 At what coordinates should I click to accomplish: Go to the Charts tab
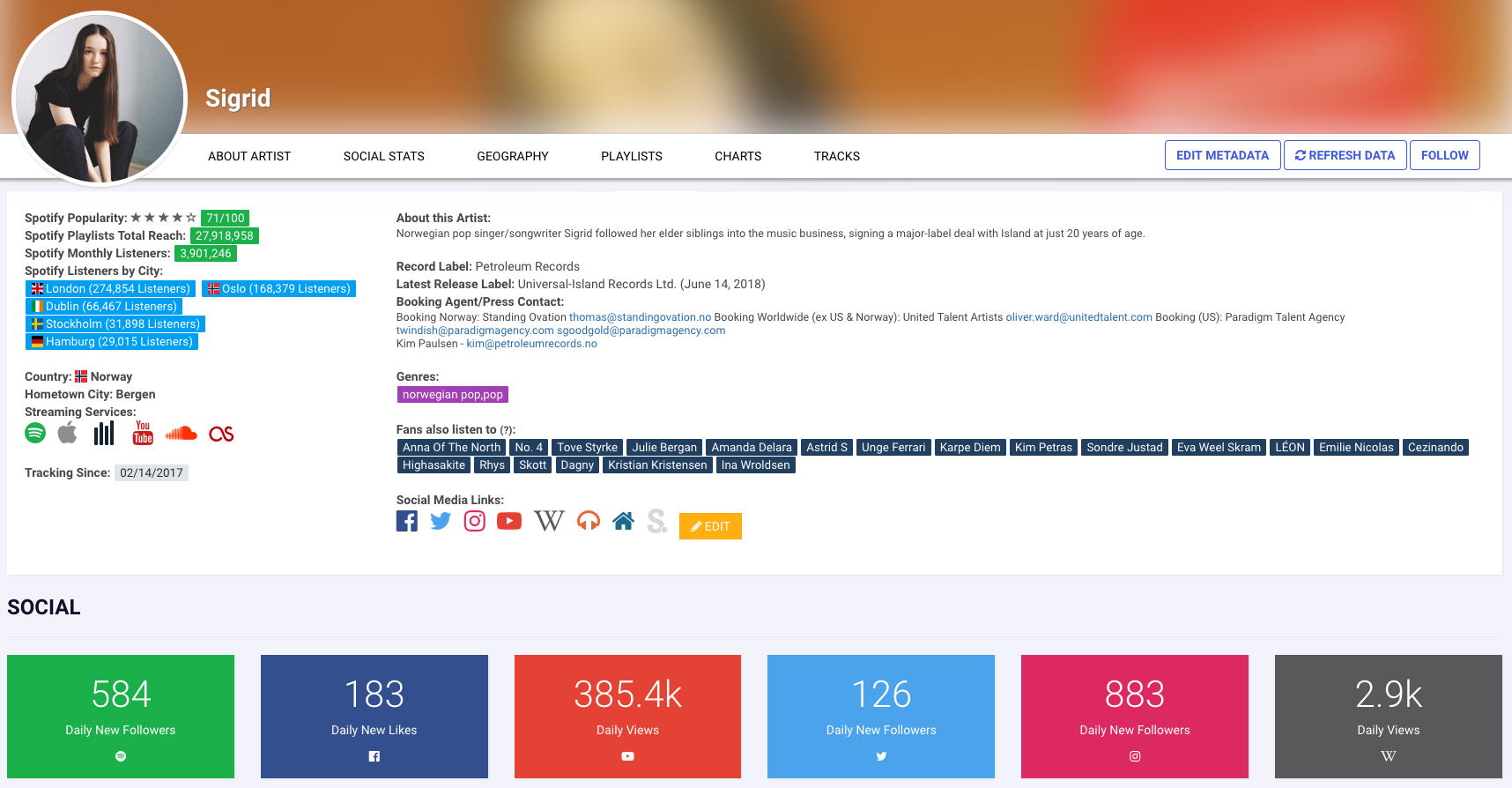pyautogui.click(x=738, y=156)
